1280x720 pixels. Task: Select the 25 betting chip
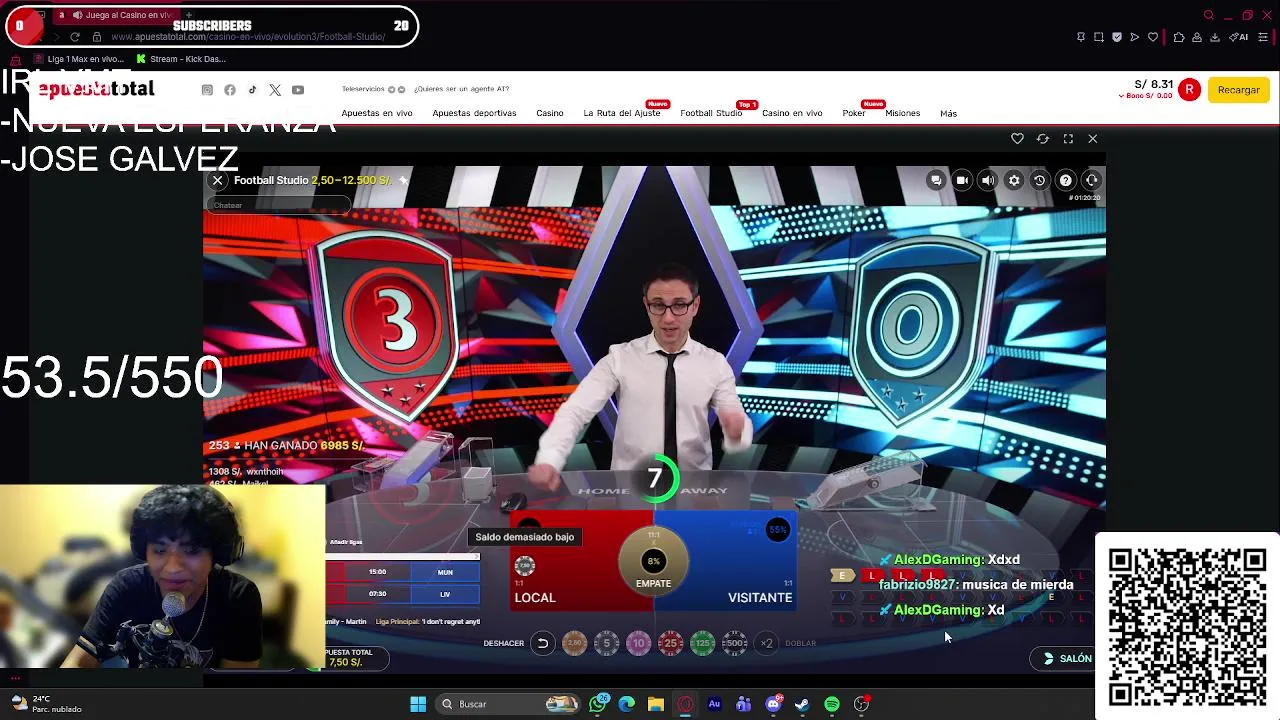(x=671, y=643)
